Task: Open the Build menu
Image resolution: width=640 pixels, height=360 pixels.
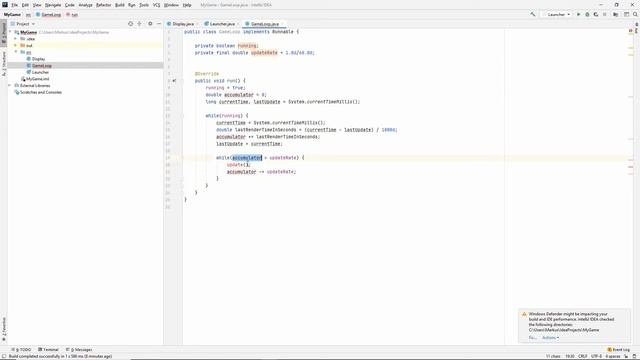Action: pos(120,5)
